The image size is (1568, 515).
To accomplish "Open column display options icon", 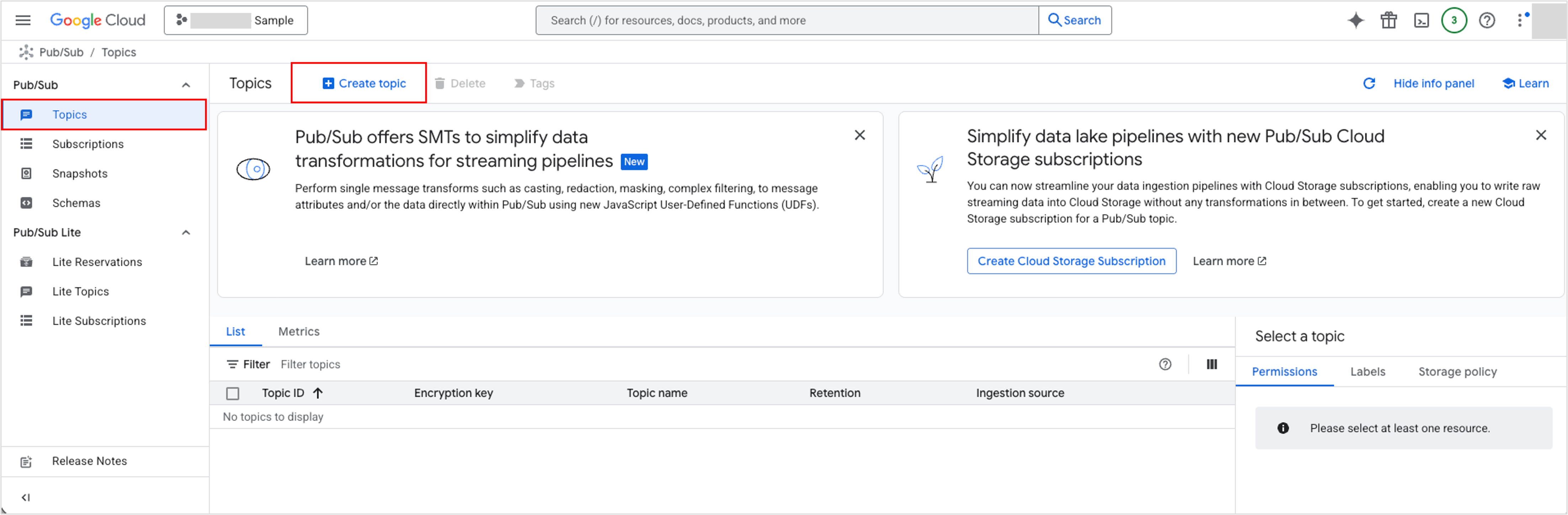I will coord(1212,365).
